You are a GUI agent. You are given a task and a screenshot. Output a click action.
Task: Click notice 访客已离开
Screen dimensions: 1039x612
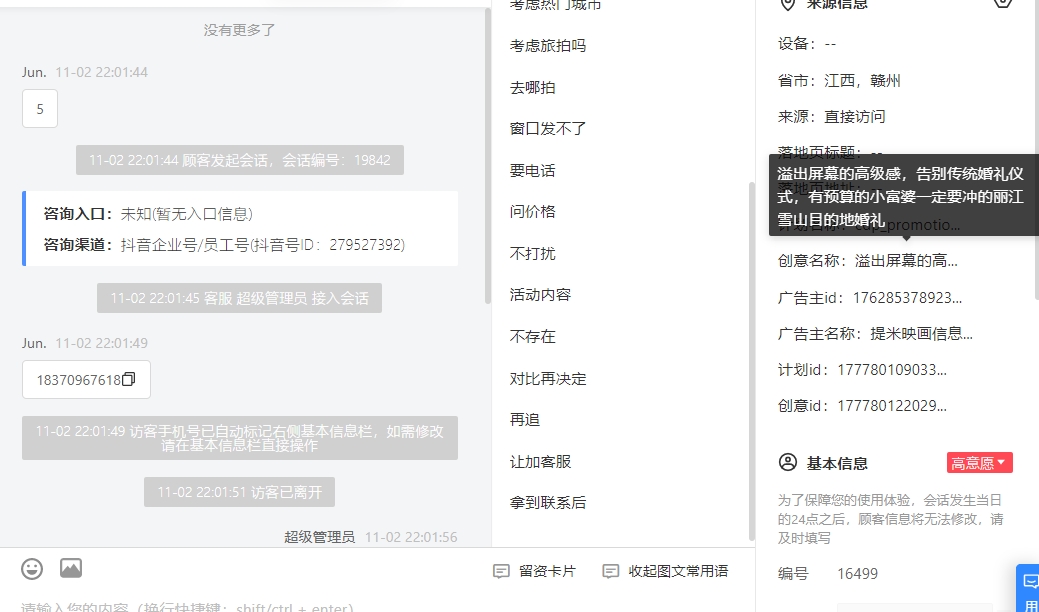point(239,492)
